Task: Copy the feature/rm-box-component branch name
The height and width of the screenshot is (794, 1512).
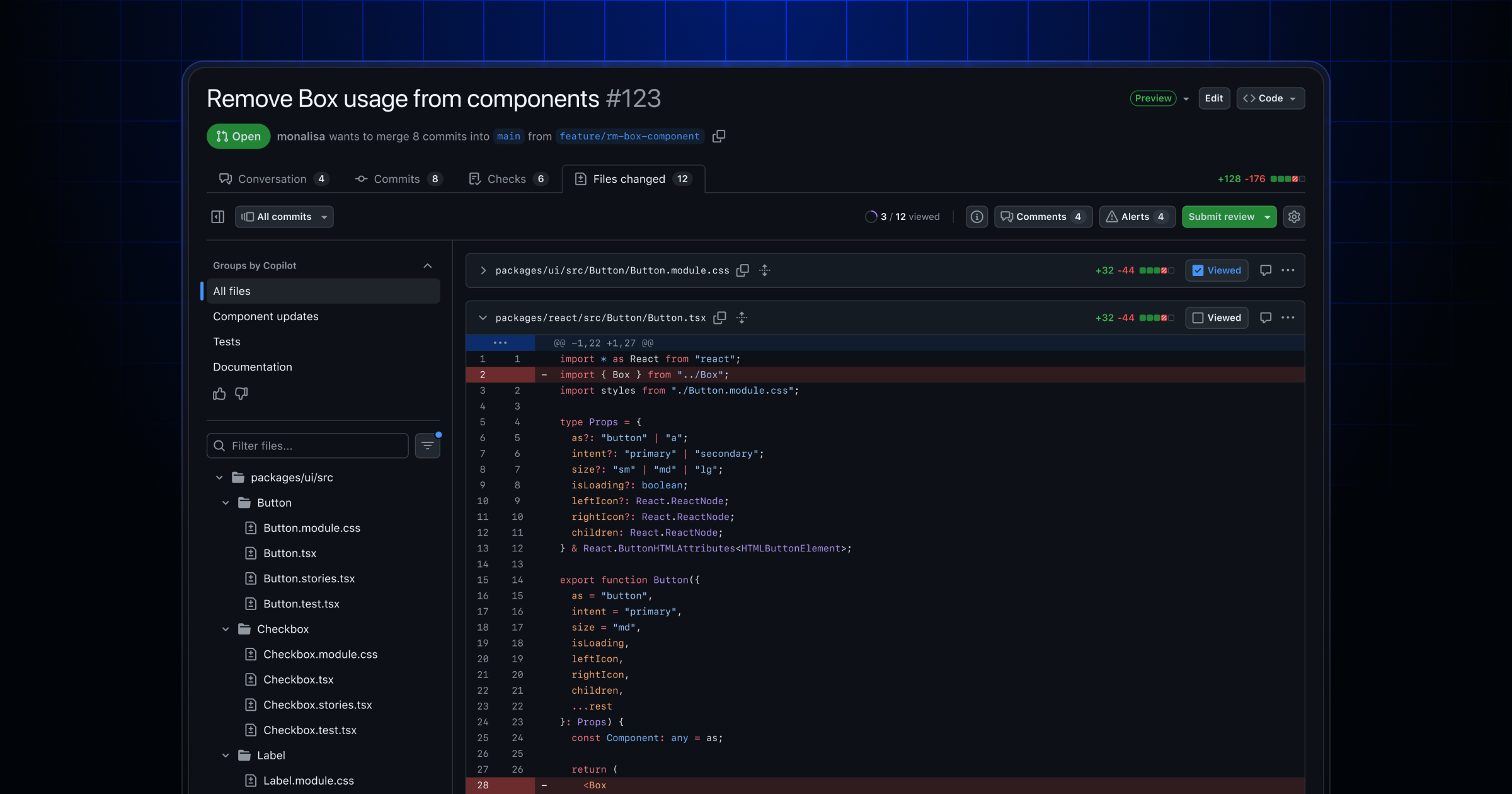Action: [719, 136]
